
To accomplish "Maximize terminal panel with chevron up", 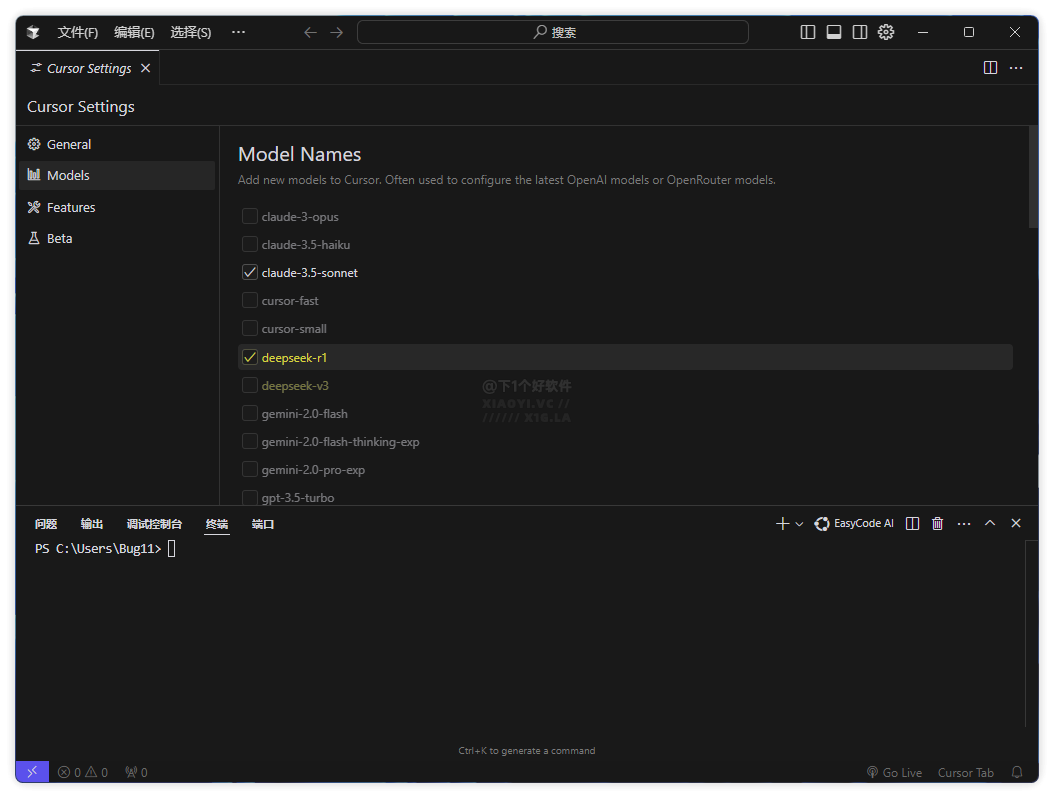I will click(x=990, y=523).
